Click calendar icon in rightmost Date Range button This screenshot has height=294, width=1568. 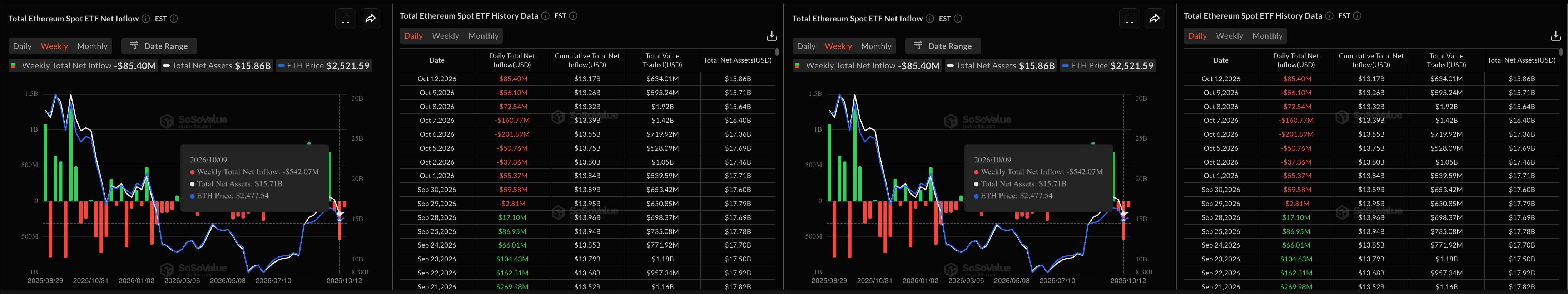coord(918,46)
